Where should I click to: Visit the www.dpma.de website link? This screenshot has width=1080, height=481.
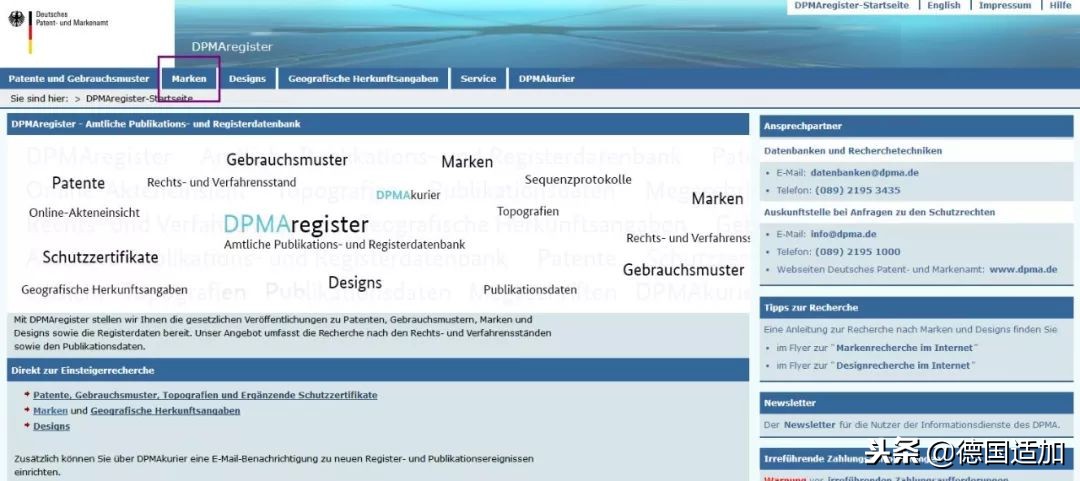tap(1023, 269)
